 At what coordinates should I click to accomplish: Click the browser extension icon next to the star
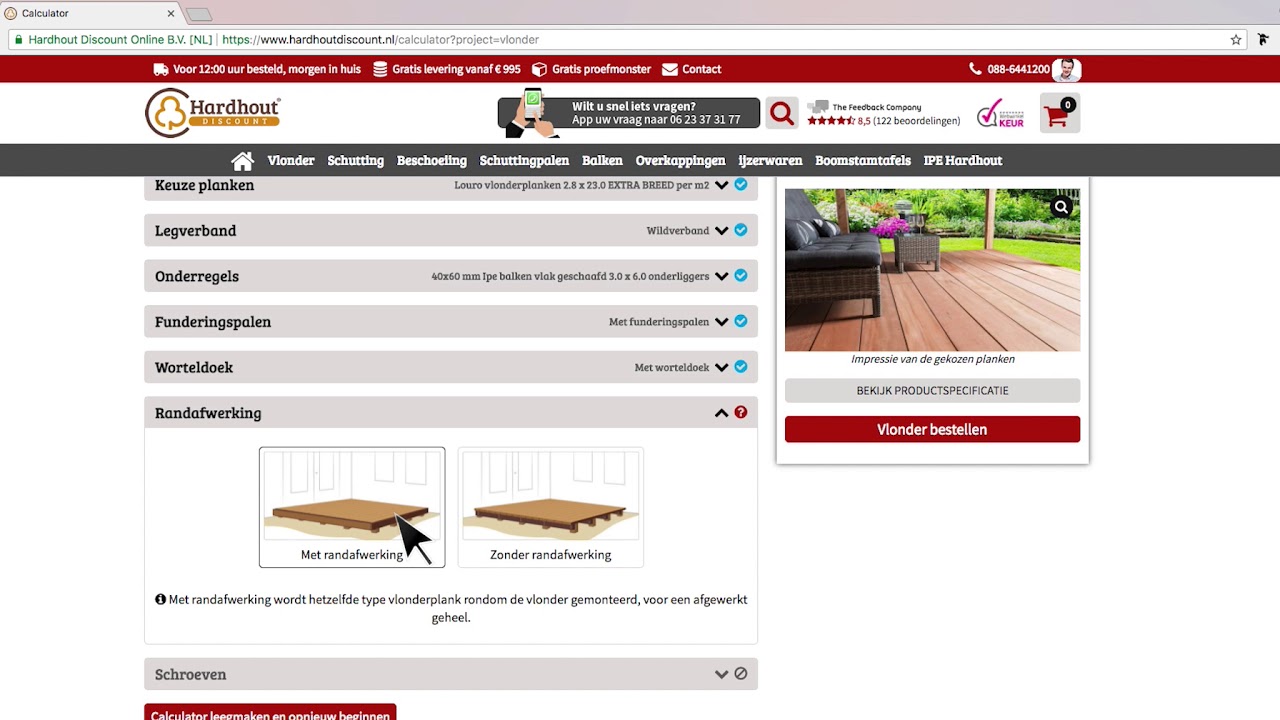click(1263, 40)
